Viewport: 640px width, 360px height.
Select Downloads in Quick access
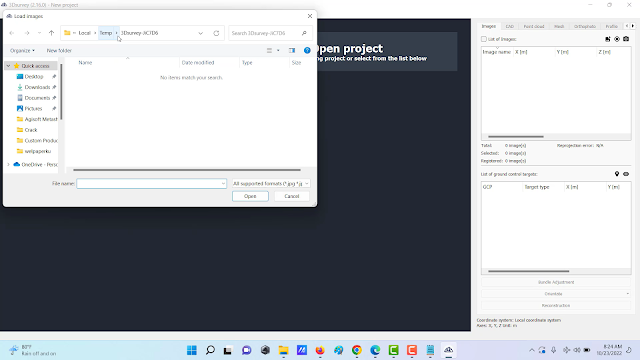point(37,87)
